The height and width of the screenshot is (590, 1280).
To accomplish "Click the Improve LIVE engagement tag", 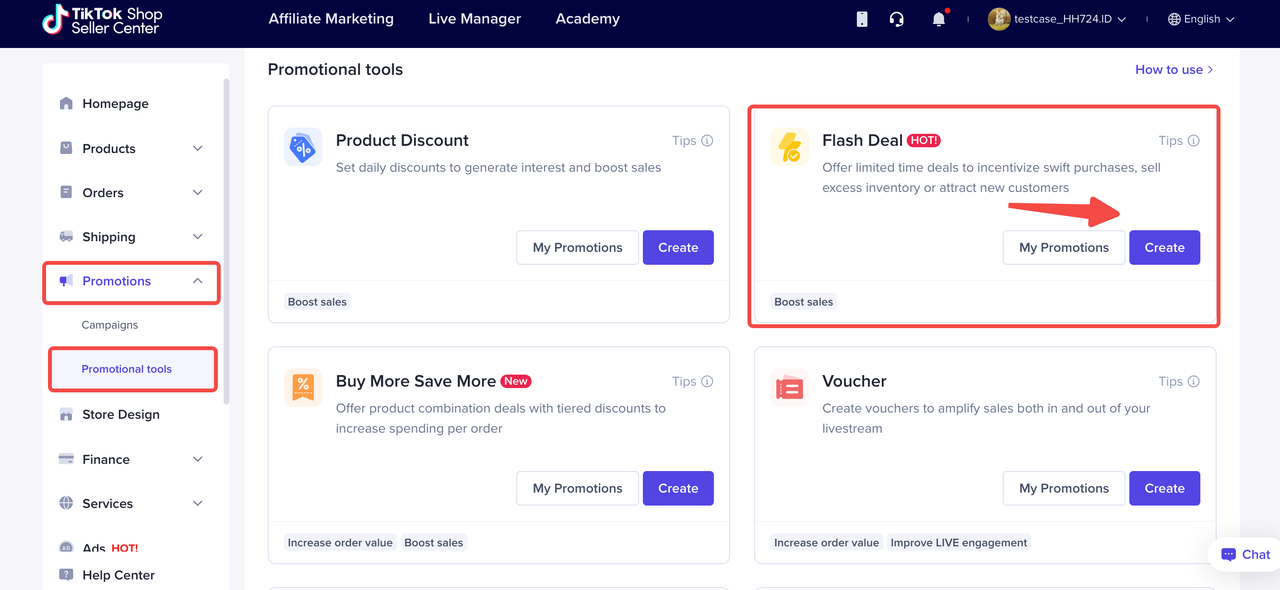I will click(x=959, y=543).
